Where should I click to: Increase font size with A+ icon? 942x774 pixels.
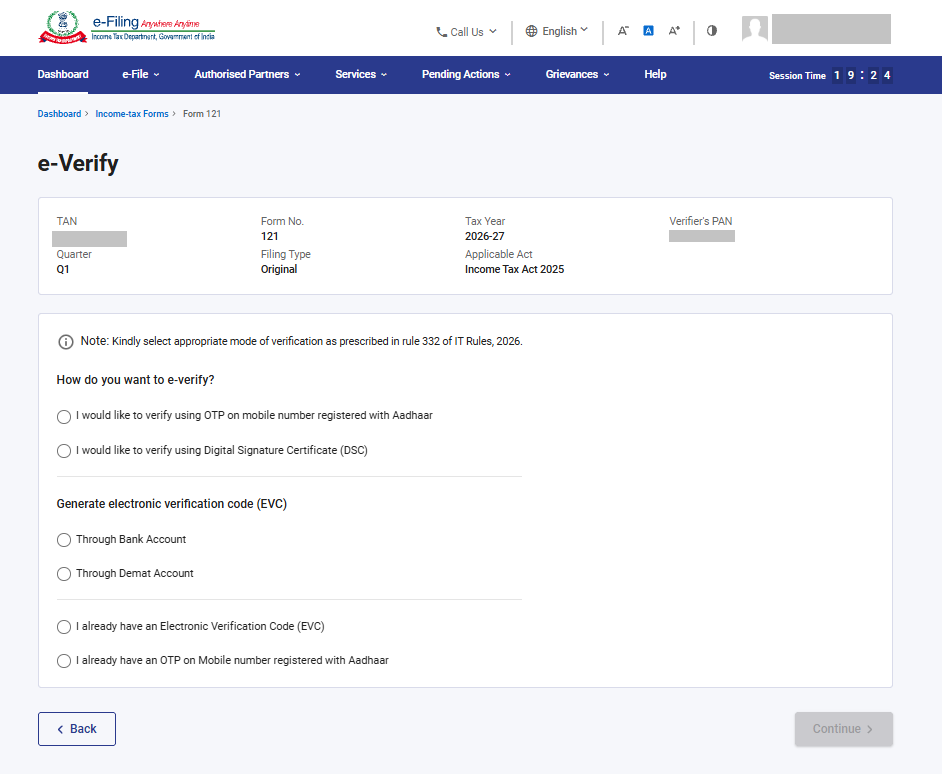coord(674,31)
